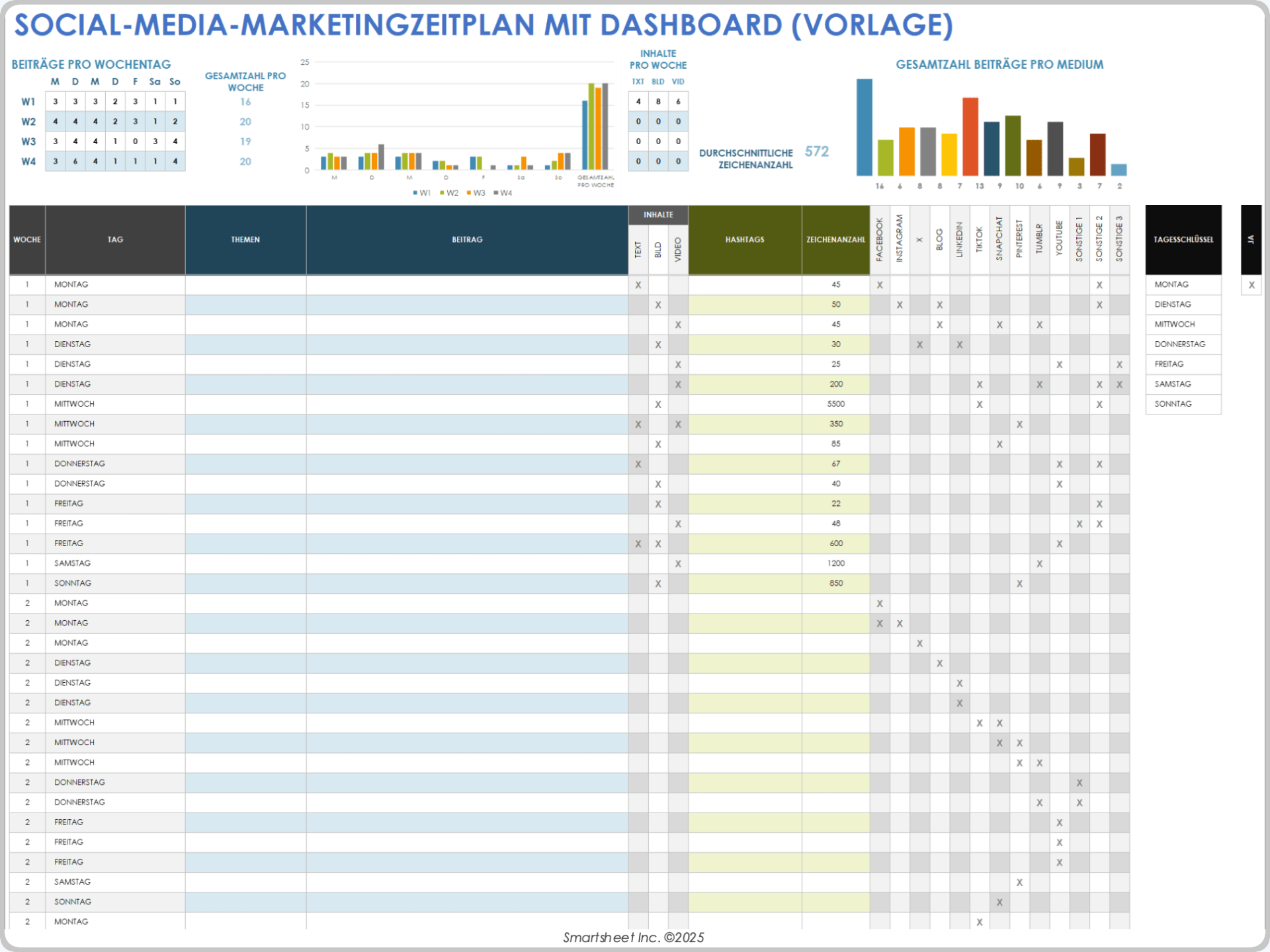This screenshot has height=952, width=1270.
Task: Select the character count cell 5500
Action: [835, 404]
